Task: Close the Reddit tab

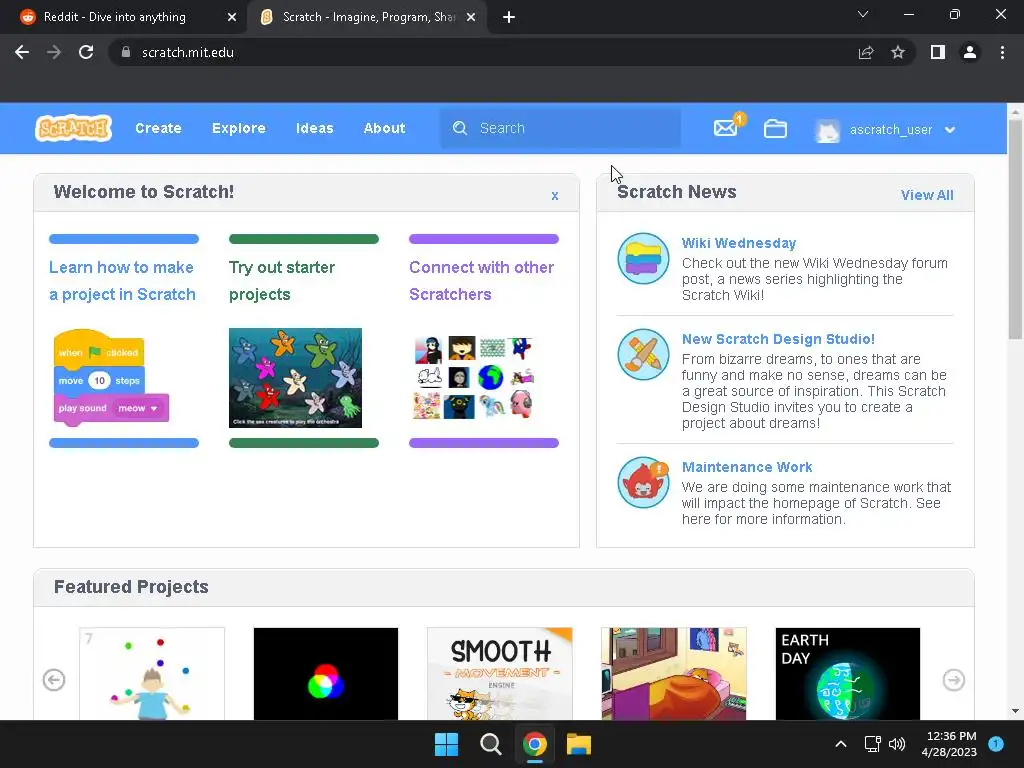Action: pos(232,17)
